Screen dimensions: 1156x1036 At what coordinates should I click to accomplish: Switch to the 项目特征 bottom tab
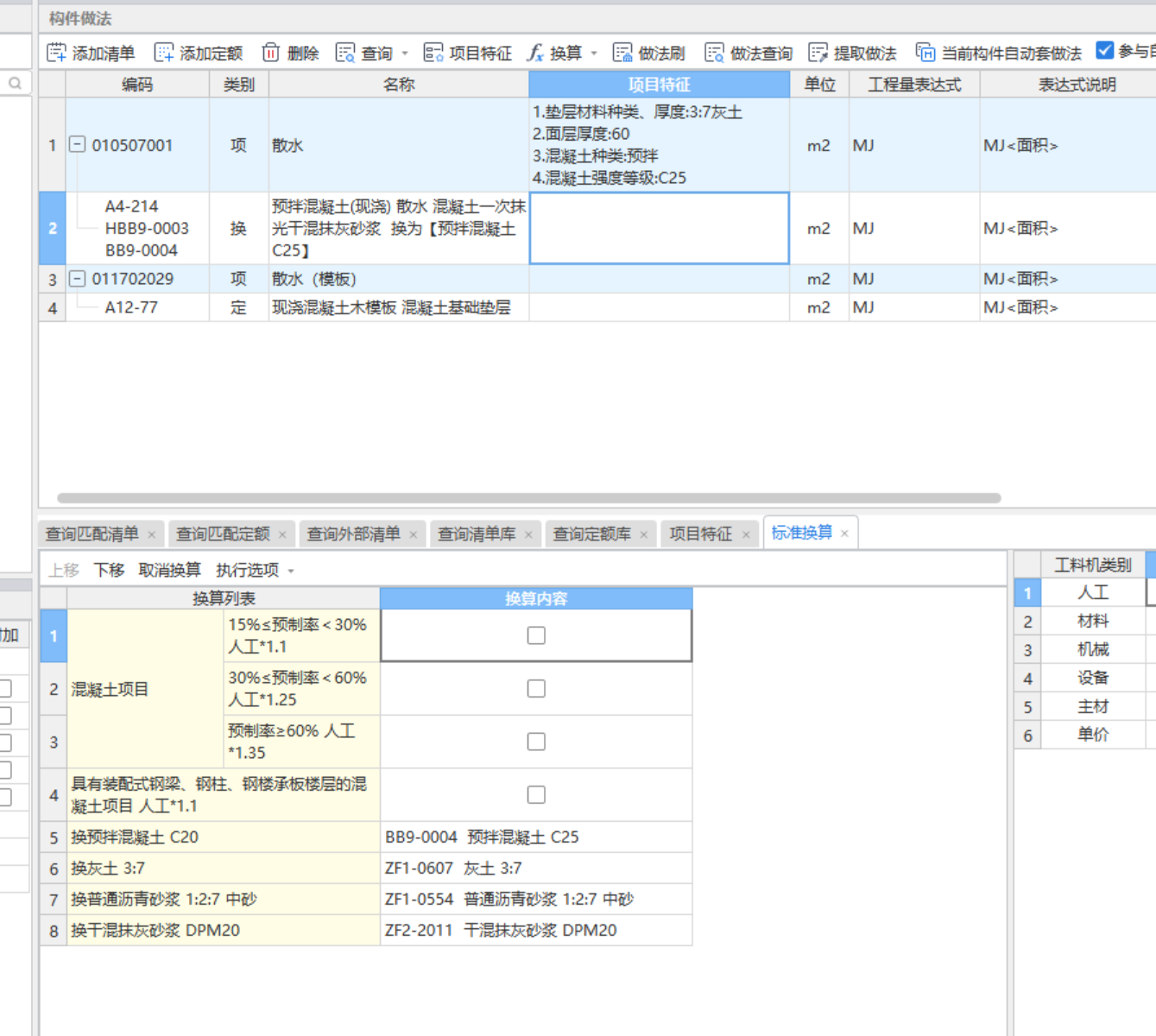pos(701,534)
